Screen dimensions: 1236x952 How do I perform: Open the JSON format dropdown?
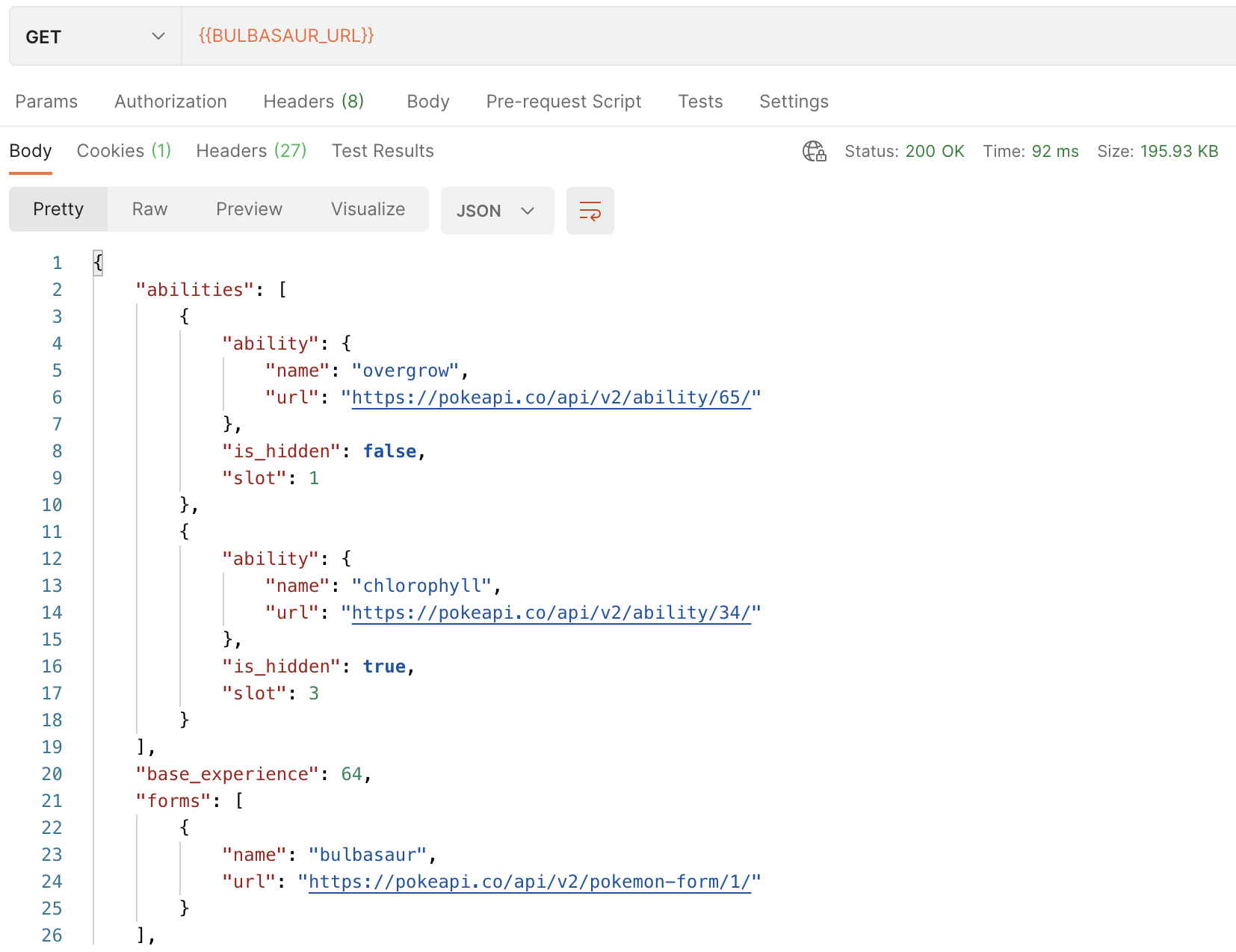tap(497, 211)
